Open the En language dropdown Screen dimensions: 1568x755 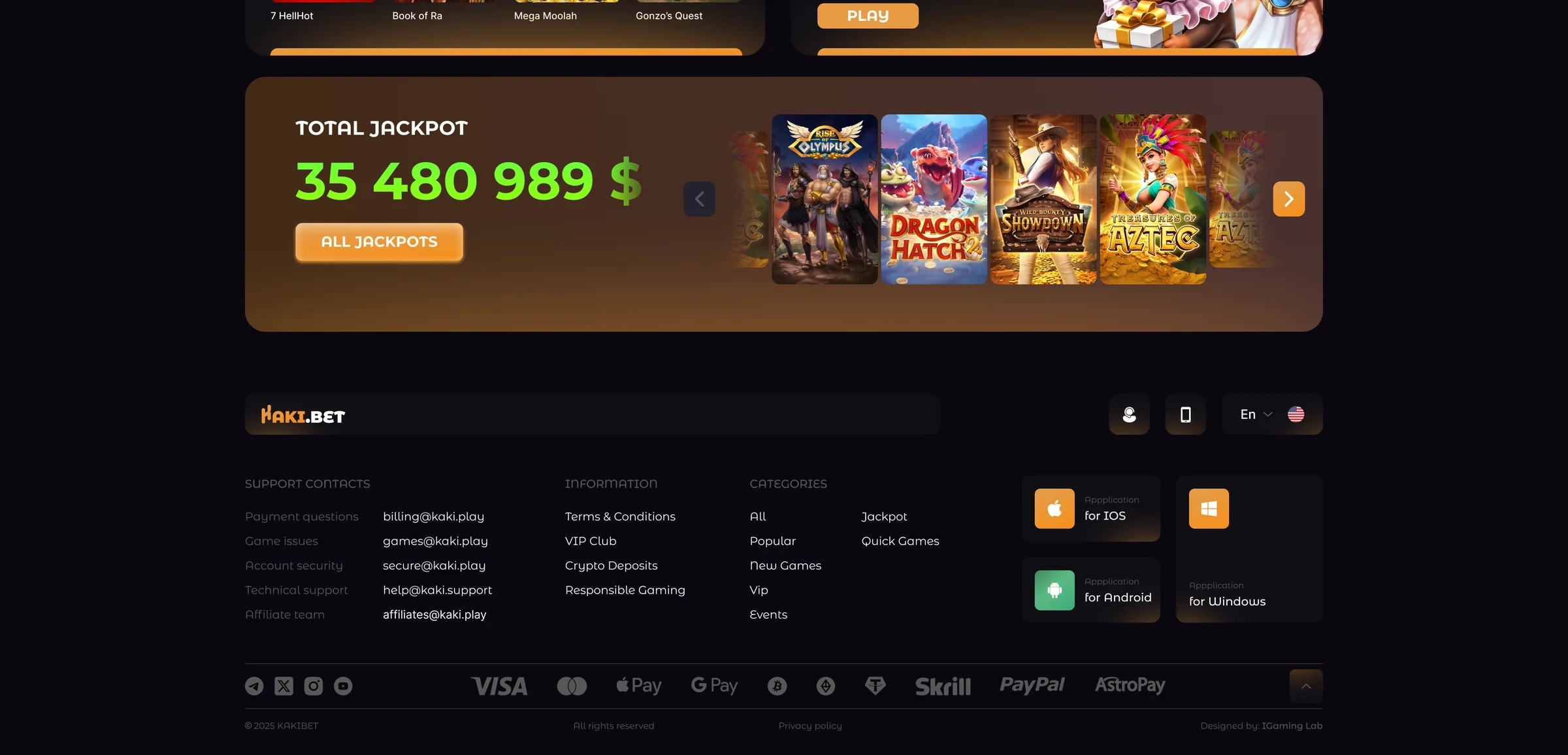click(1272, 414)
